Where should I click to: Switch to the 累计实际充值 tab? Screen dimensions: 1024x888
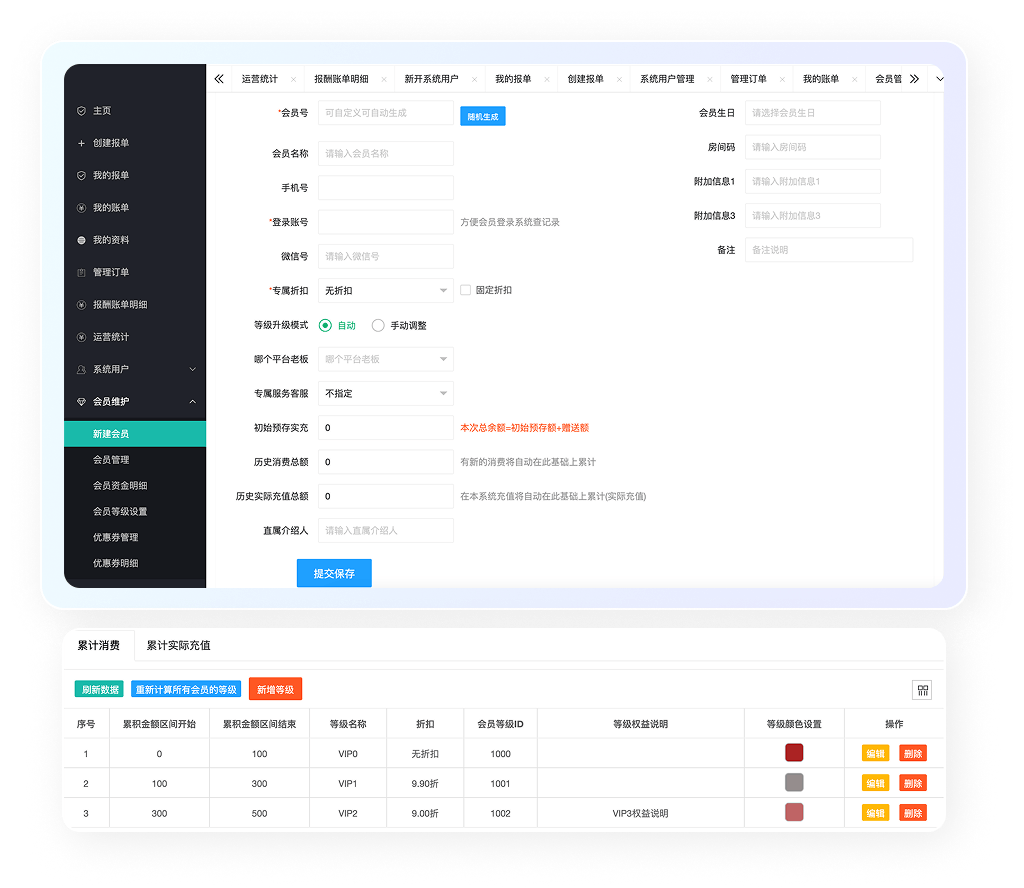[178, 645]
